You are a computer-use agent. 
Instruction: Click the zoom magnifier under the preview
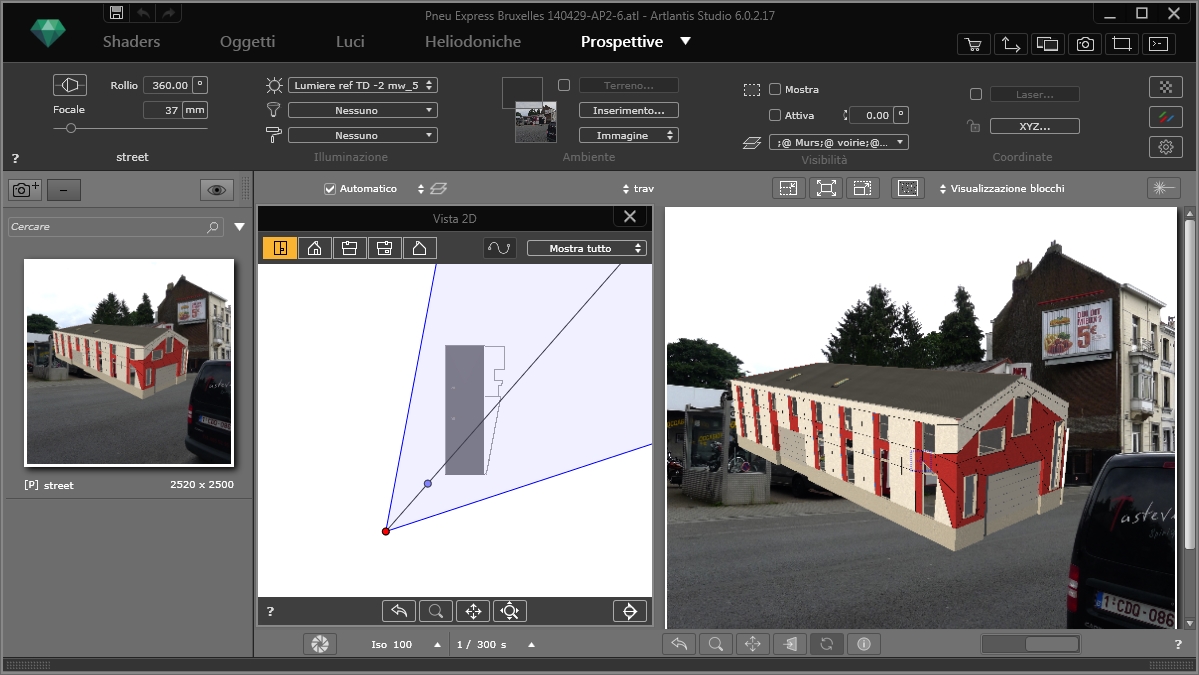[716, 644]
